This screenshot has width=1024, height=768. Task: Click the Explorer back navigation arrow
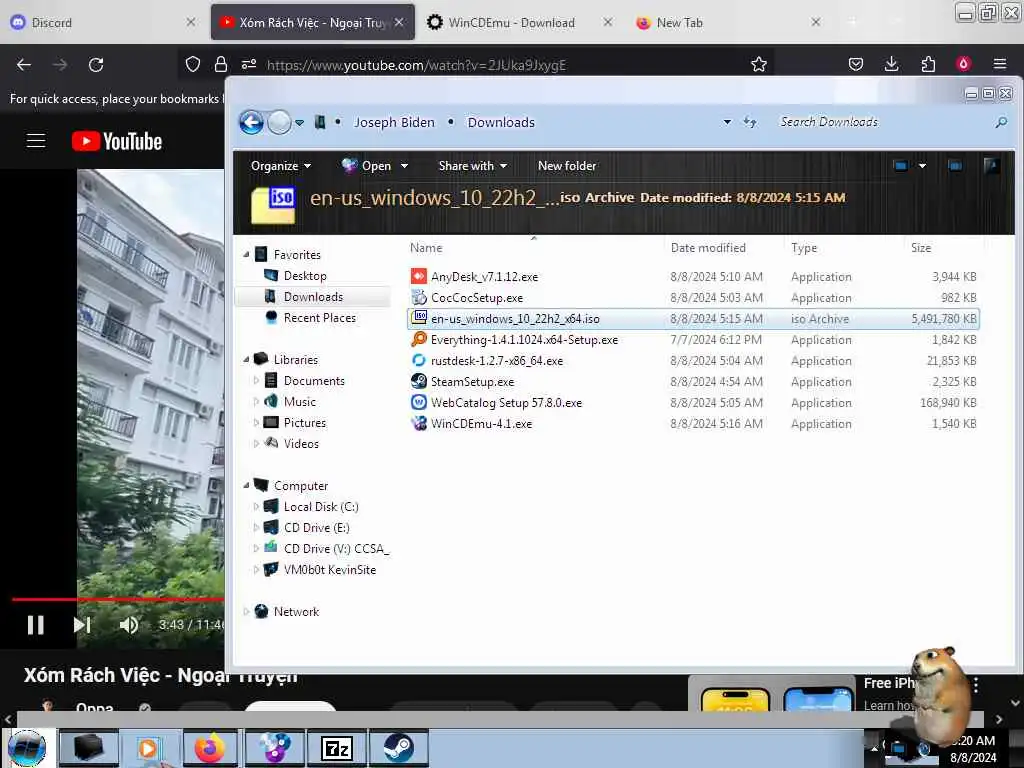click(x=251, y=122)
